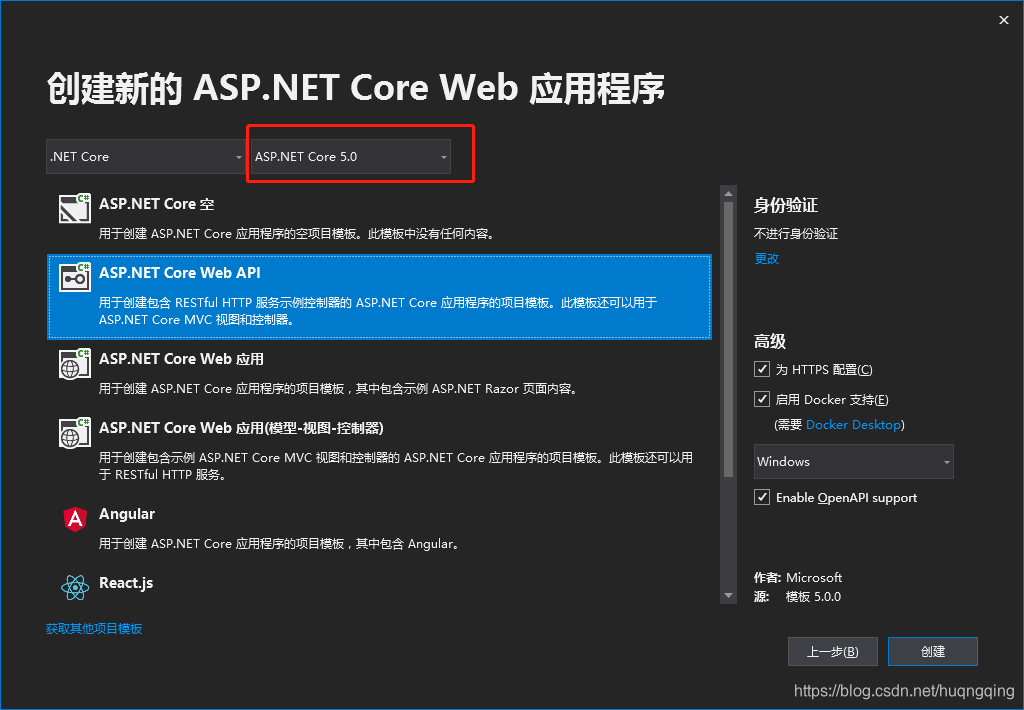This screenshot has width=1024, height=710.
Task: Click the 创建 create button
Action: (933, 652)
